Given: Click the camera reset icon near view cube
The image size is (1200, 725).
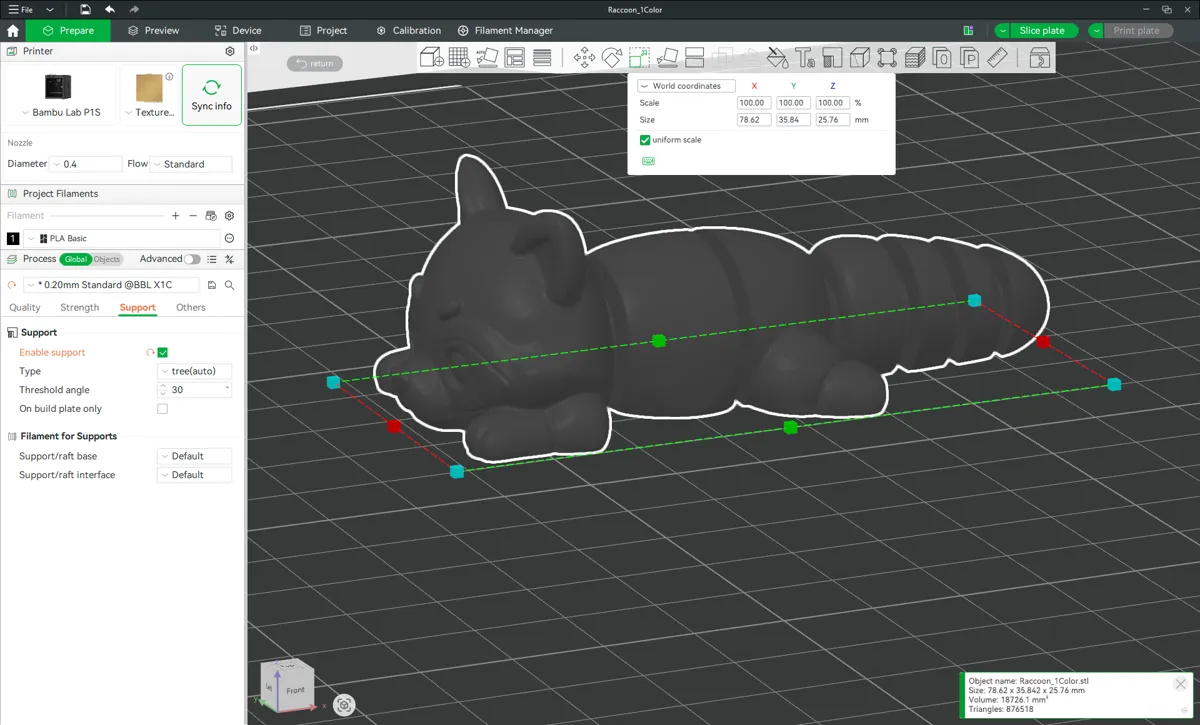Looking at the screenshot, I should pos(344,705).
